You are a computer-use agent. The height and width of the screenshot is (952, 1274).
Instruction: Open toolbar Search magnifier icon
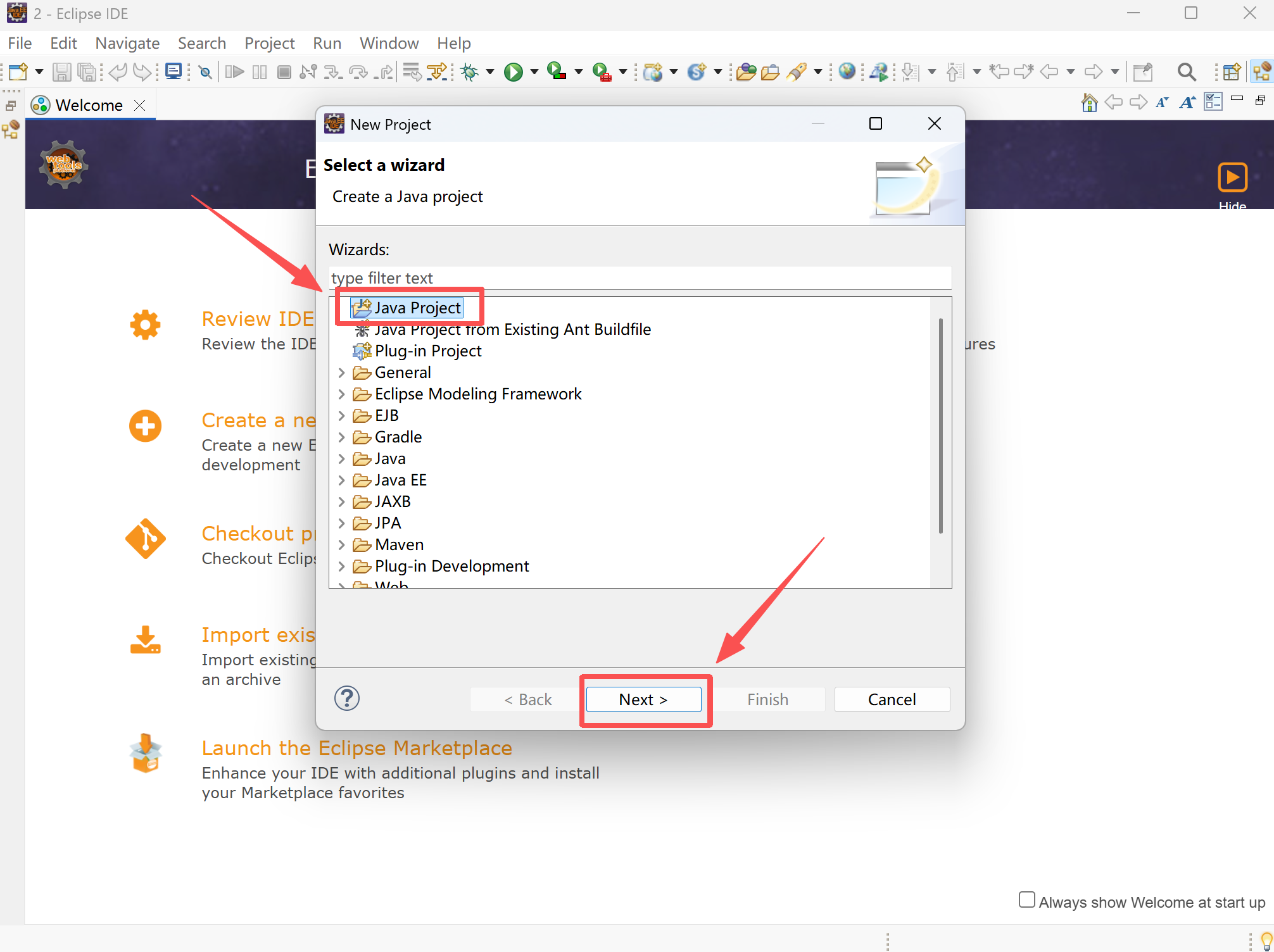click(1186, 72)
